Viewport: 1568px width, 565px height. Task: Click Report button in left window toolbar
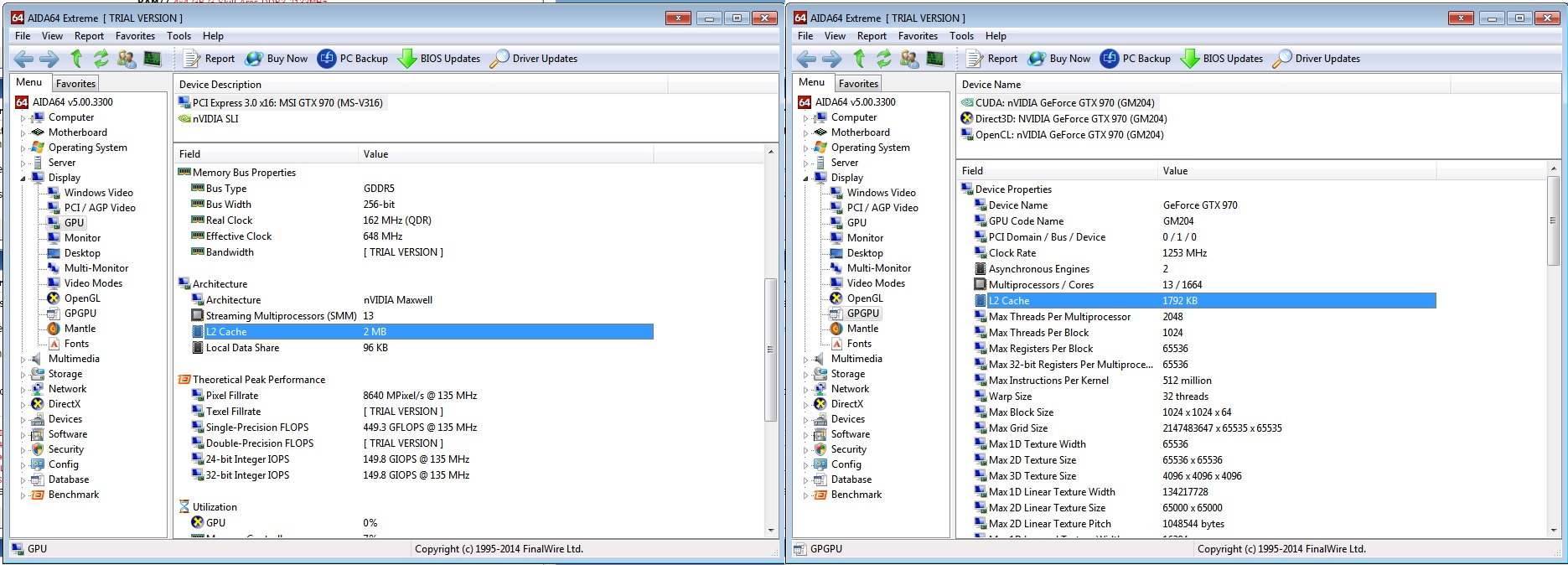210,59
